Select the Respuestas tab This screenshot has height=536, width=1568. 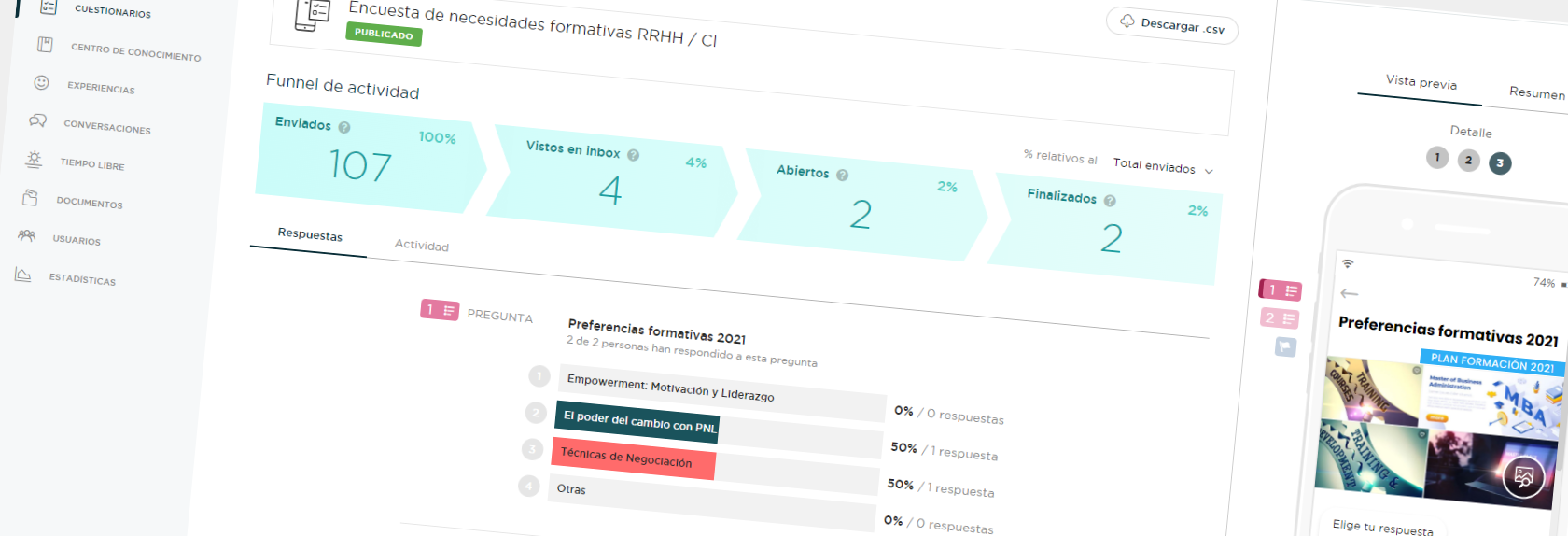pyautogui.click(x=310, y=235)
